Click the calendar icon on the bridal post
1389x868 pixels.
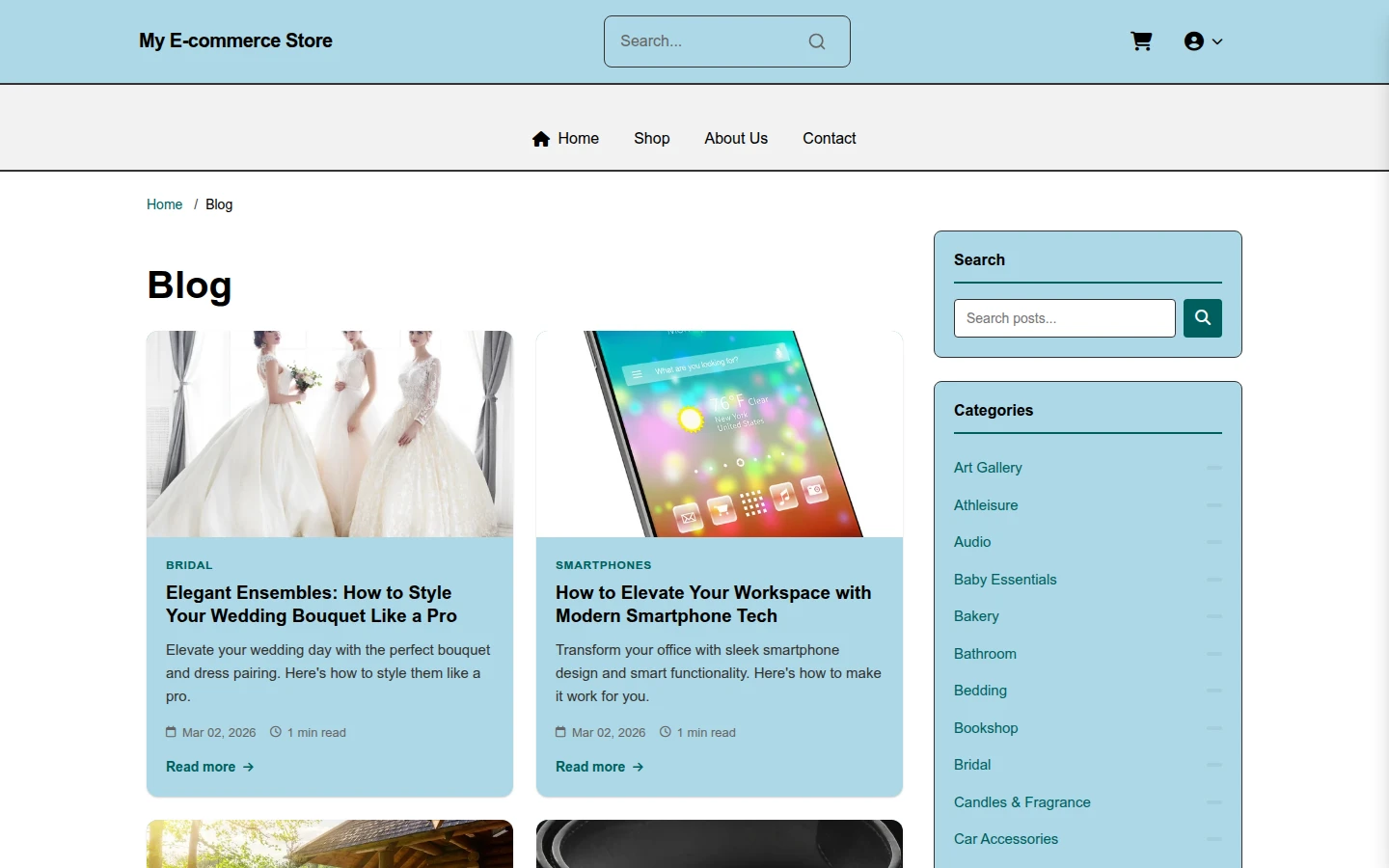[x=171, y=732]
